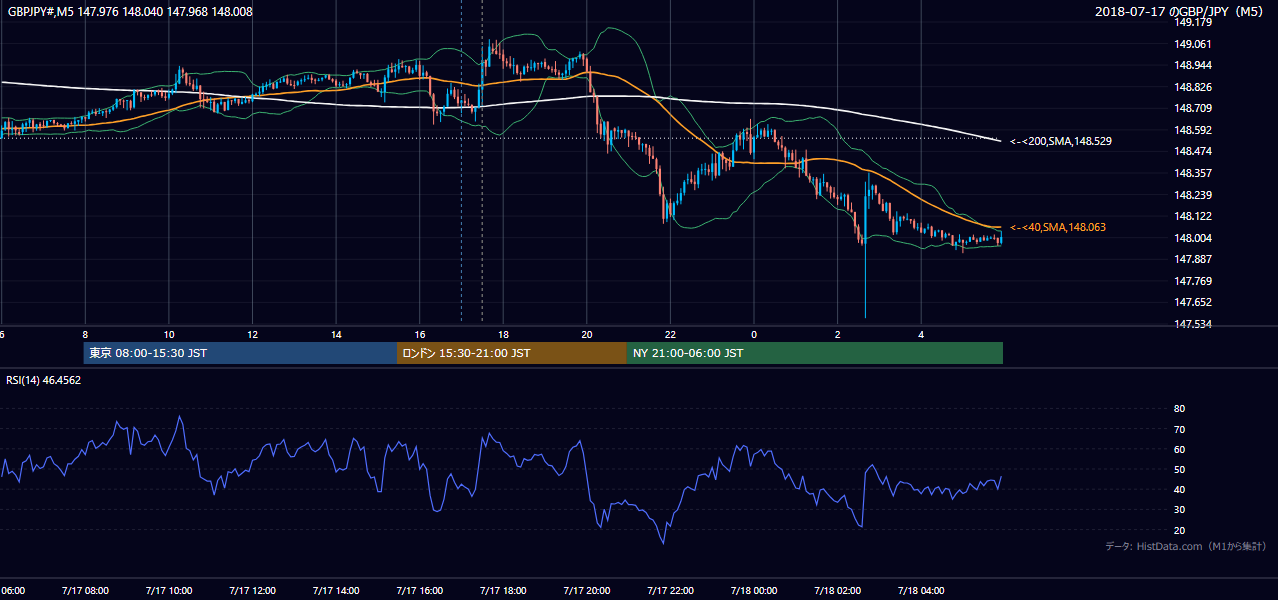Screen dimensions: 1278x600
Task: Click hour tick 22 under the price chart
Action: (670, 335)
